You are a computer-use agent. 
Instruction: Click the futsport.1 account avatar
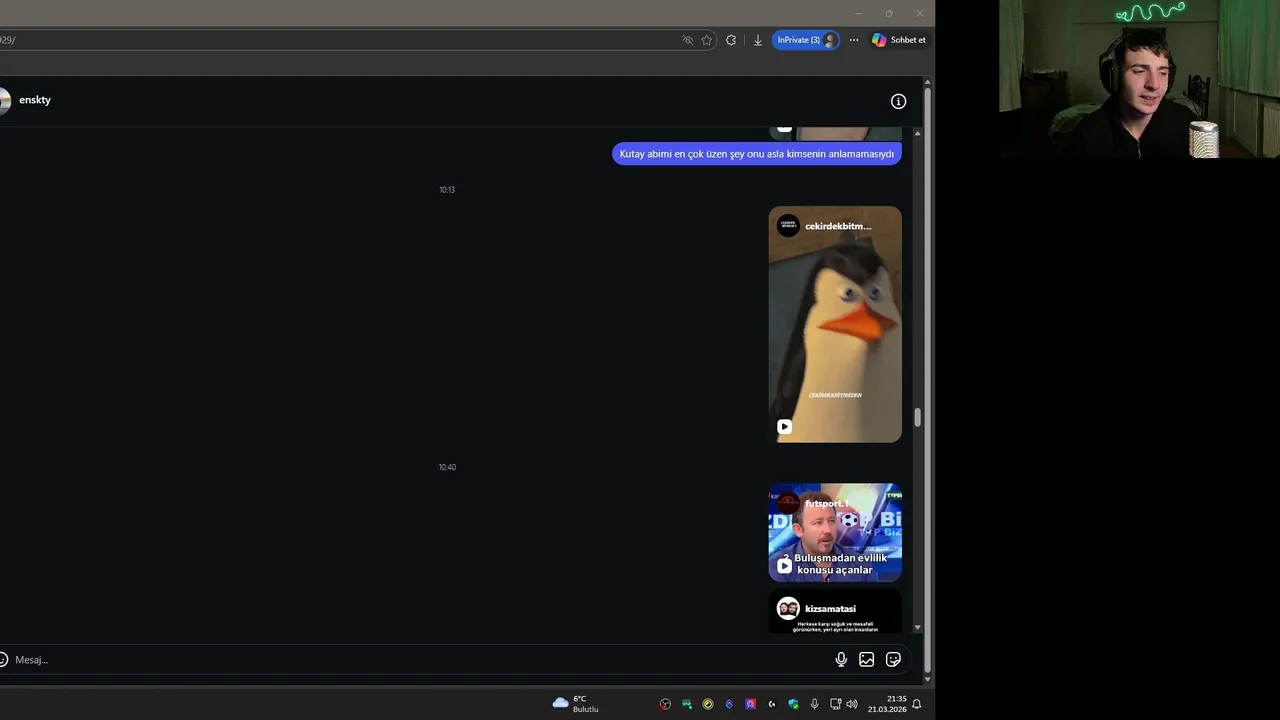[x=788, y=503]
